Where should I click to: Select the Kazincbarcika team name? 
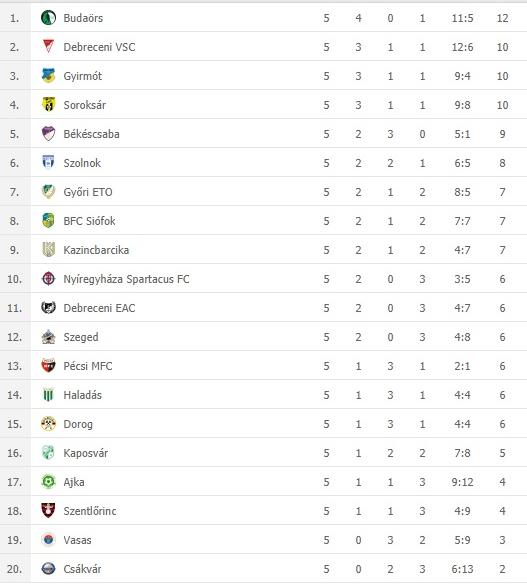tap(96, 250)
